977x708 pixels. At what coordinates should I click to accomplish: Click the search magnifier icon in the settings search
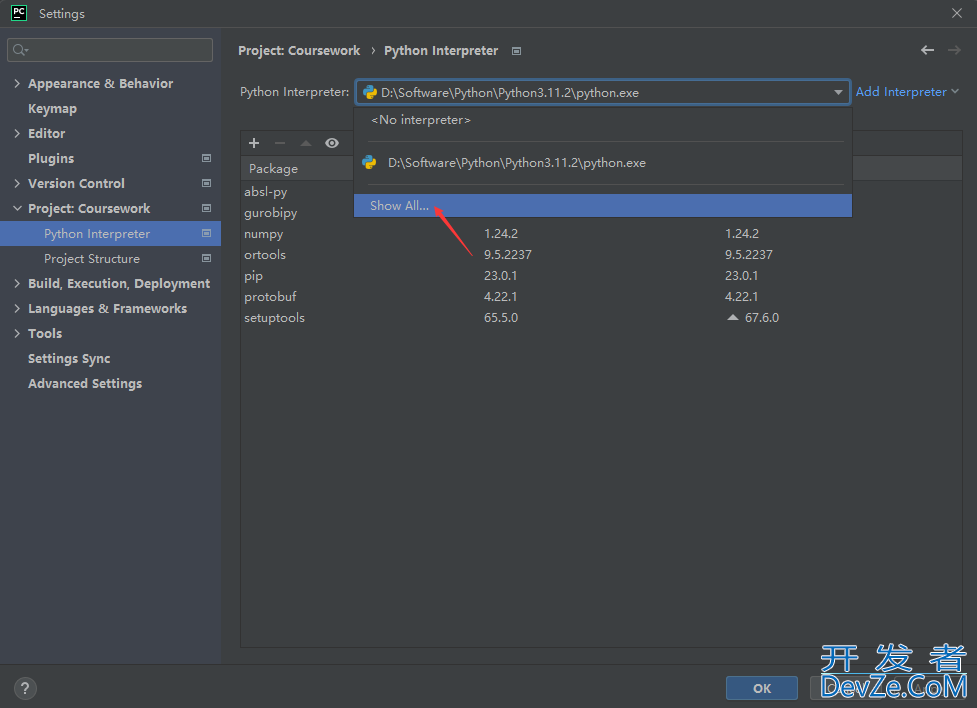click(20, 50)
